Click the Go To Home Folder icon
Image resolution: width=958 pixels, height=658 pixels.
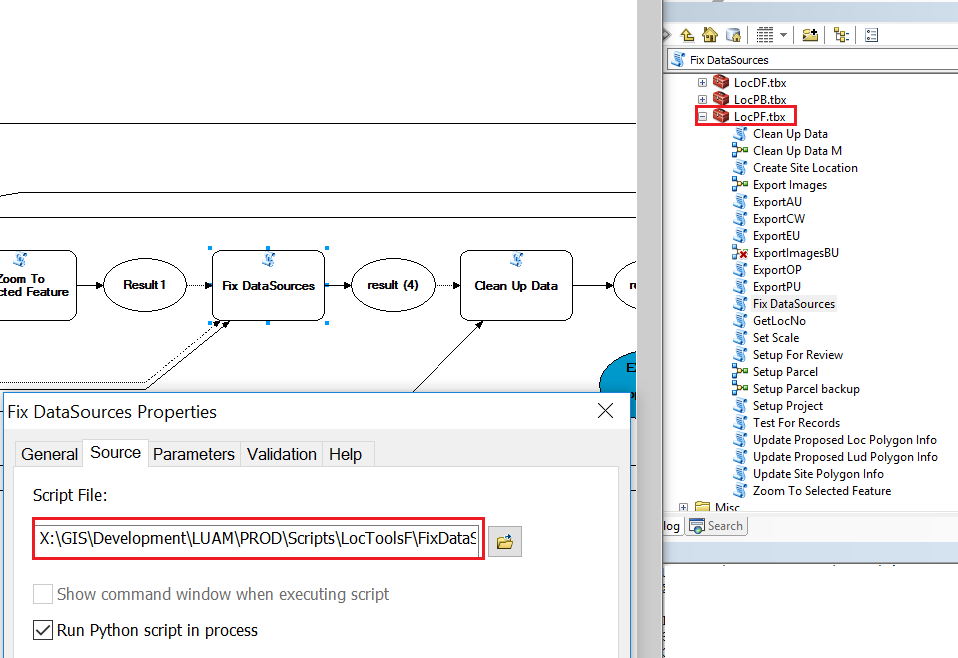710,35
